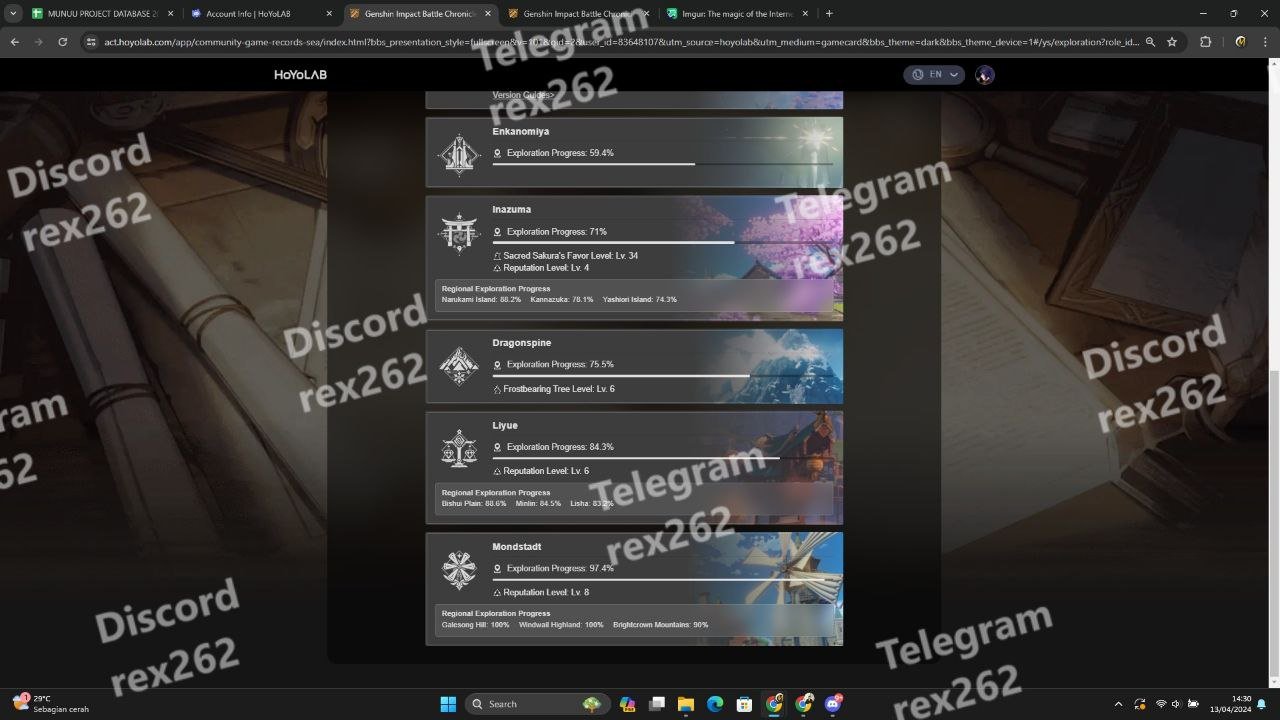Open the user avatar in HoYoLAB header
Viewport: 1280px width, 720px height.
[x=984, y=75]
